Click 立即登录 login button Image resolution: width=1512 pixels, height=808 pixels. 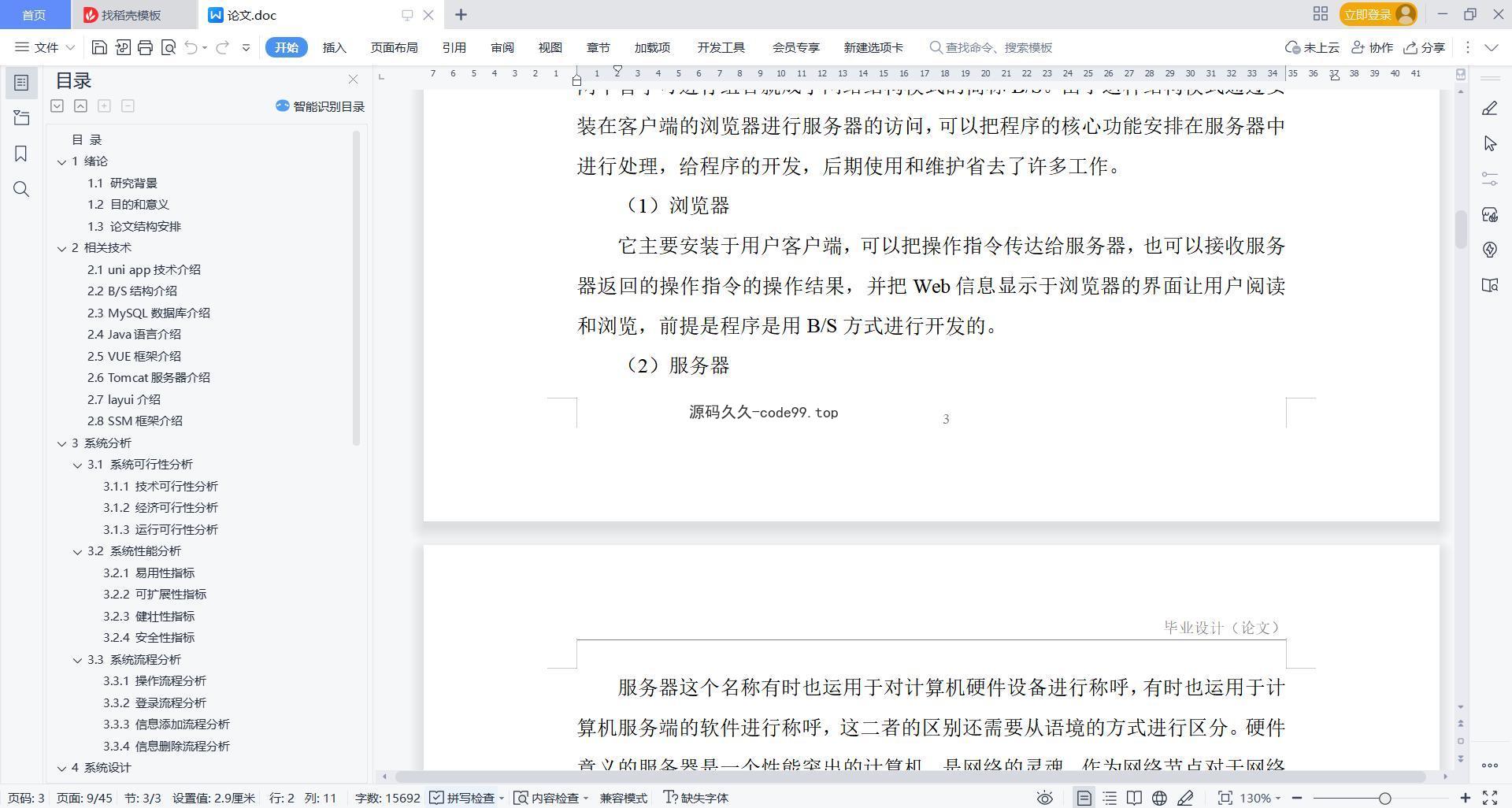1377,14
